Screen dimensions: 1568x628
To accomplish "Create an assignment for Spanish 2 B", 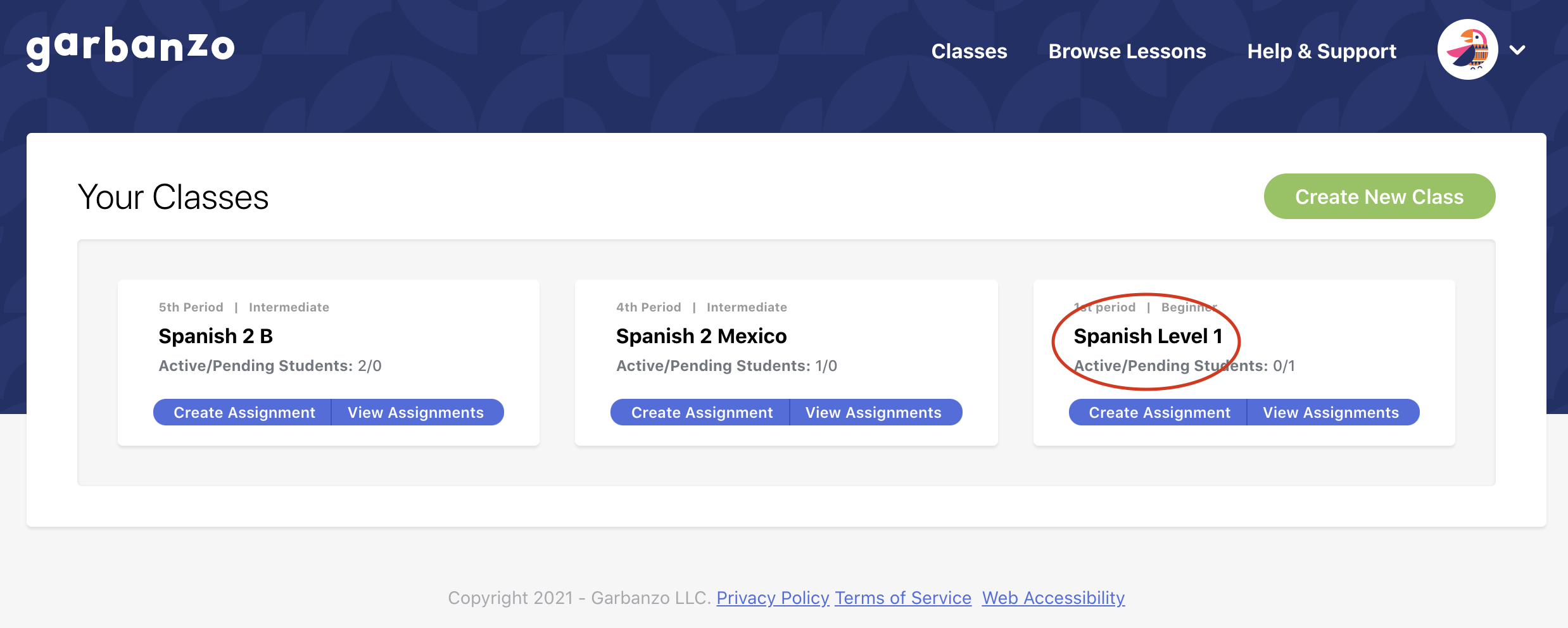I will [x=244, y=412].
